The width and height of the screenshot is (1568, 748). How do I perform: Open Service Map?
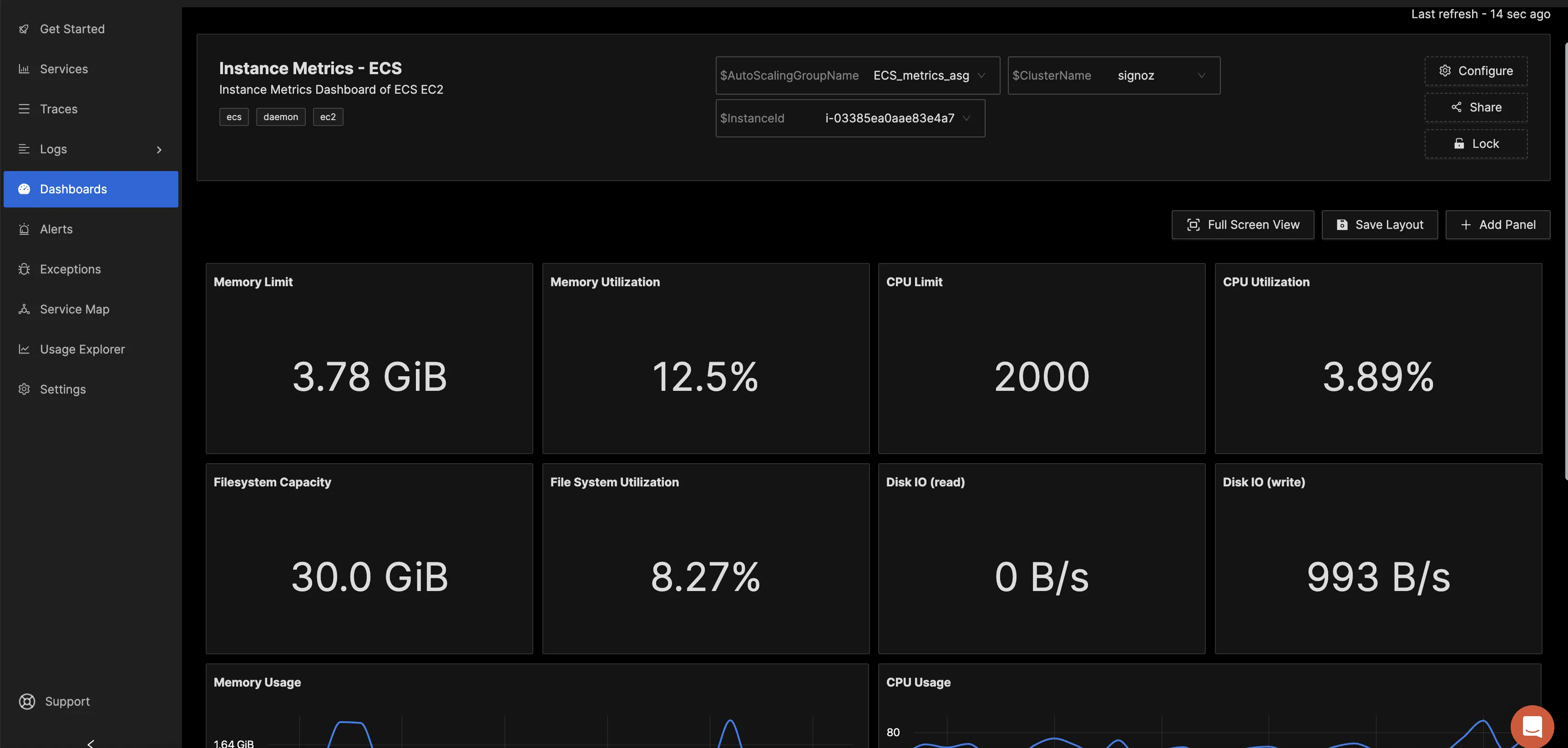[91, 309]
